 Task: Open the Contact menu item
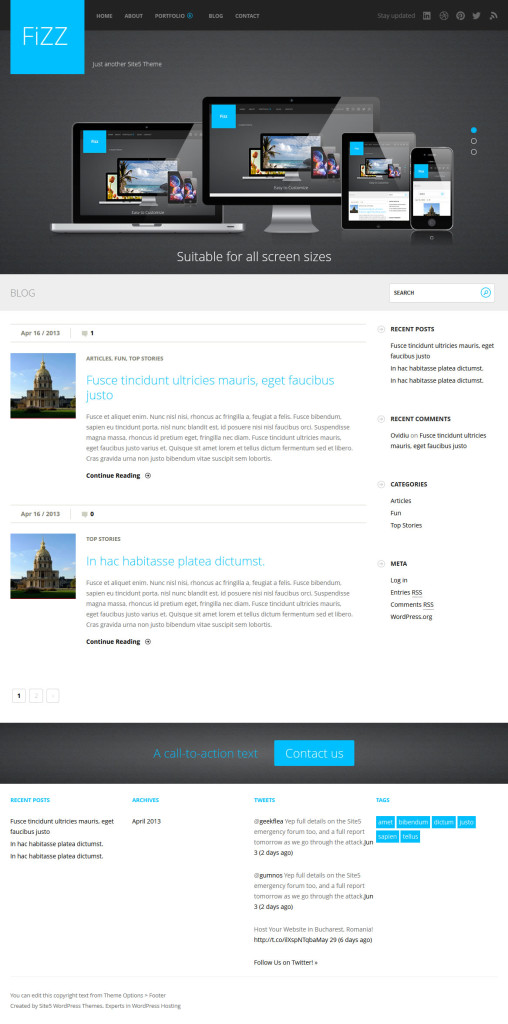(x=247, y=16)
